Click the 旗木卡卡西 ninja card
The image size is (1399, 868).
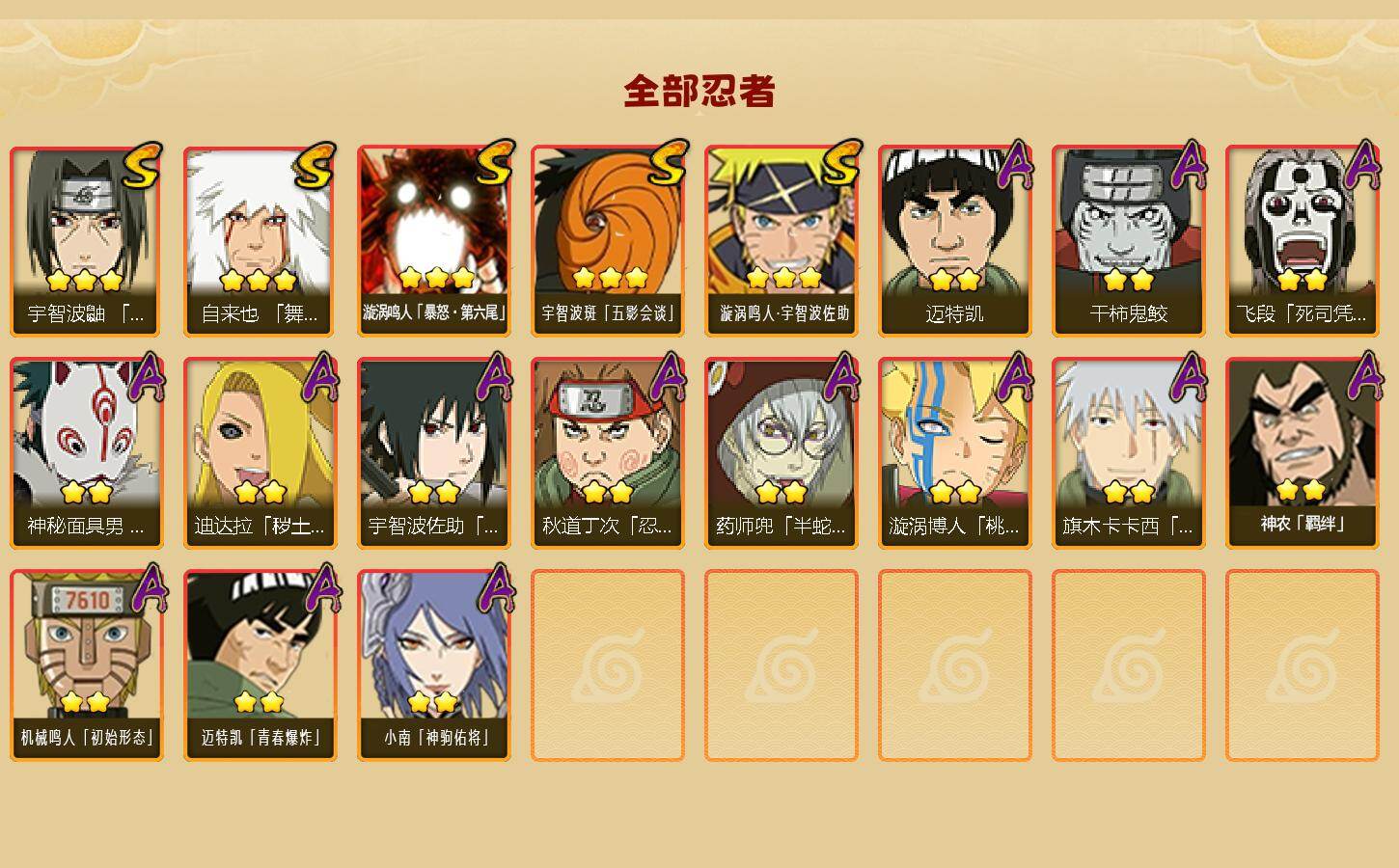tap(1128, 453)
